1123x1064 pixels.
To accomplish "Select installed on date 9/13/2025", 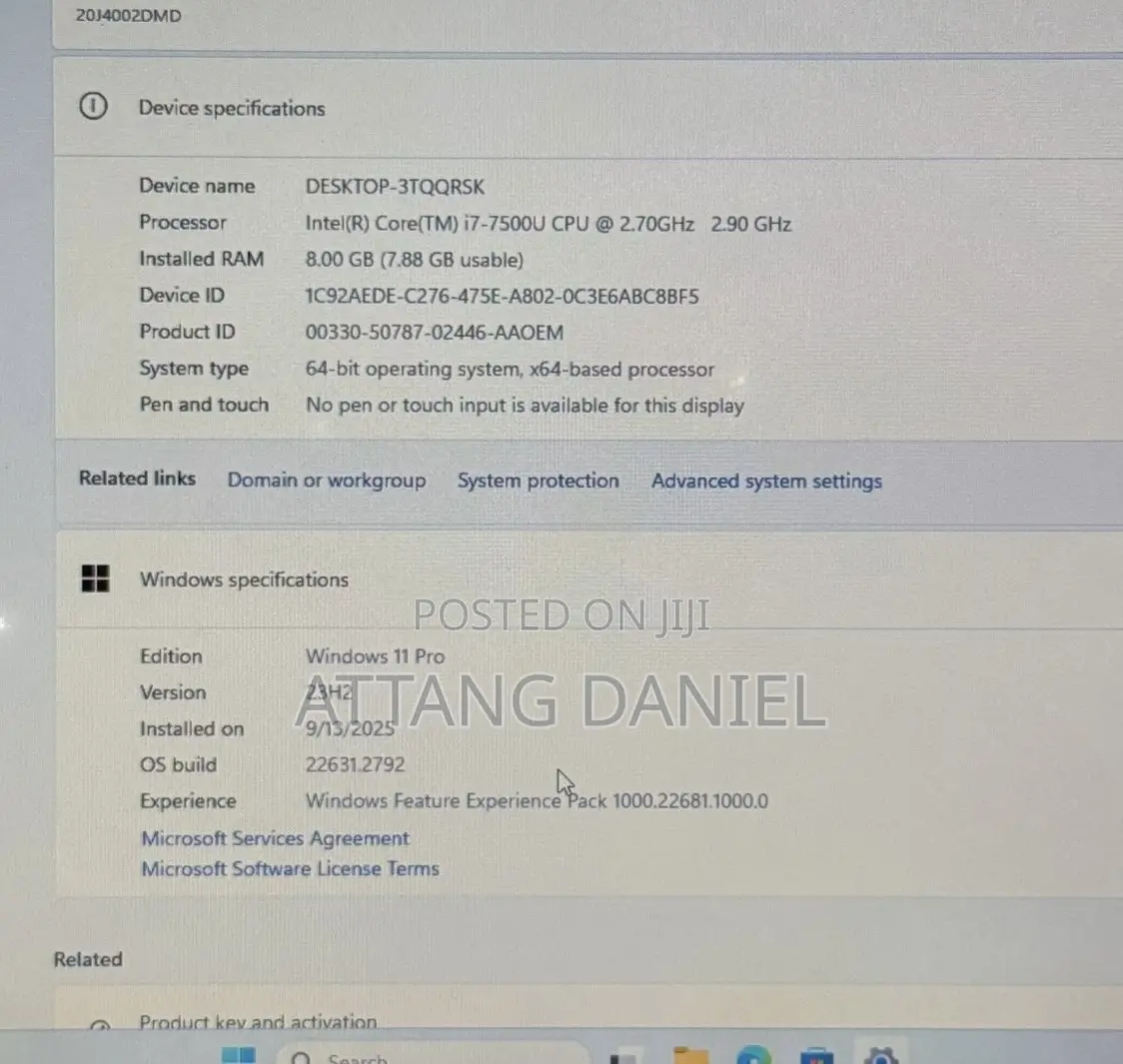I will pos(350,729).
